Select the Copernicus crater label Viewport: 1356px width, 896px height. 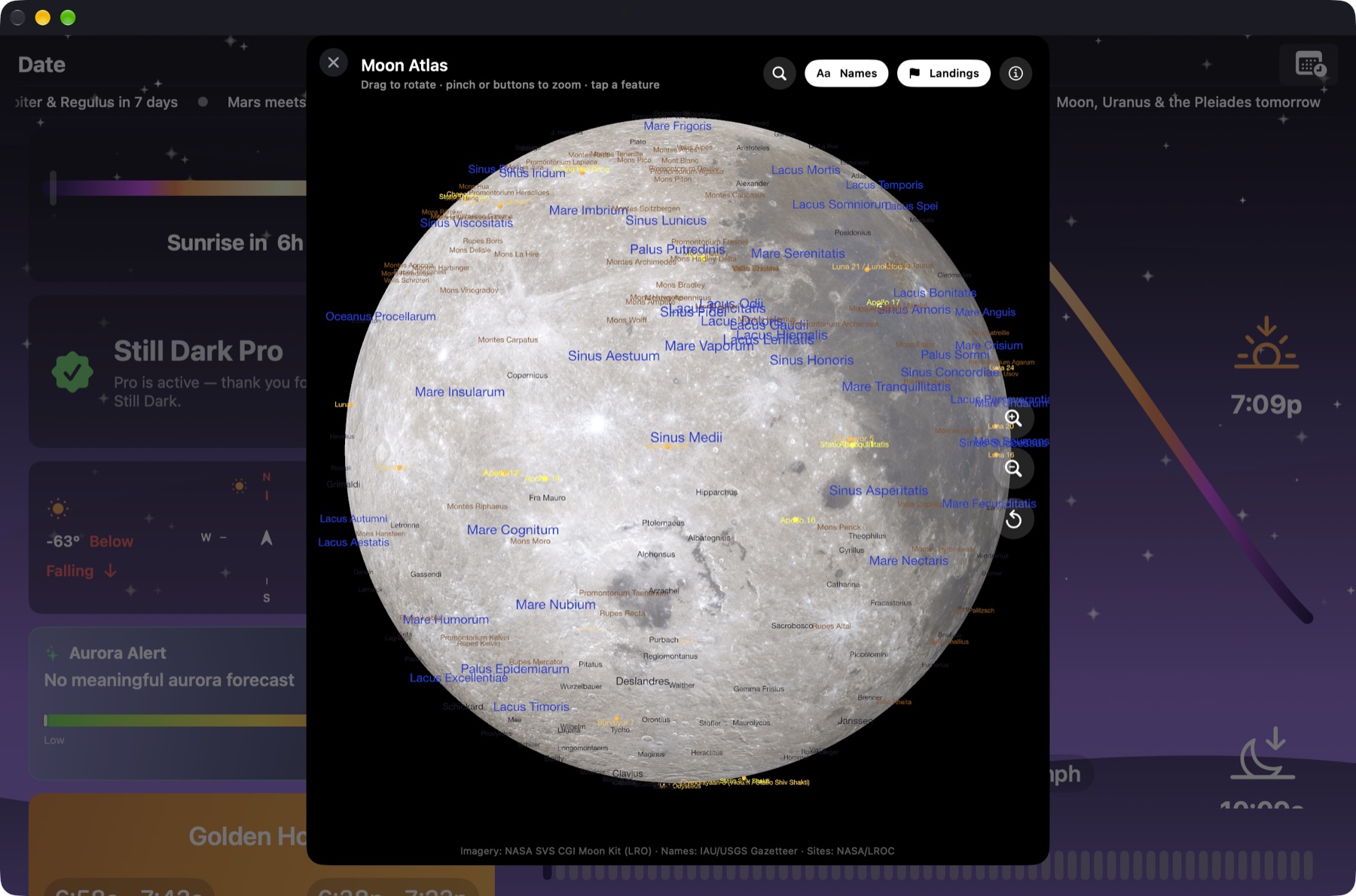coord(527,376)
